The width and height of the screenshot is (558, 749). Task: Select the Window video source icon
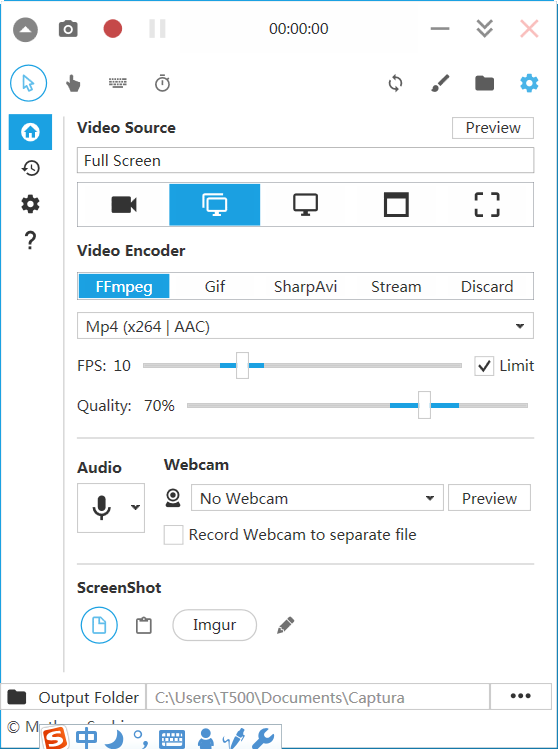point(397,205)
